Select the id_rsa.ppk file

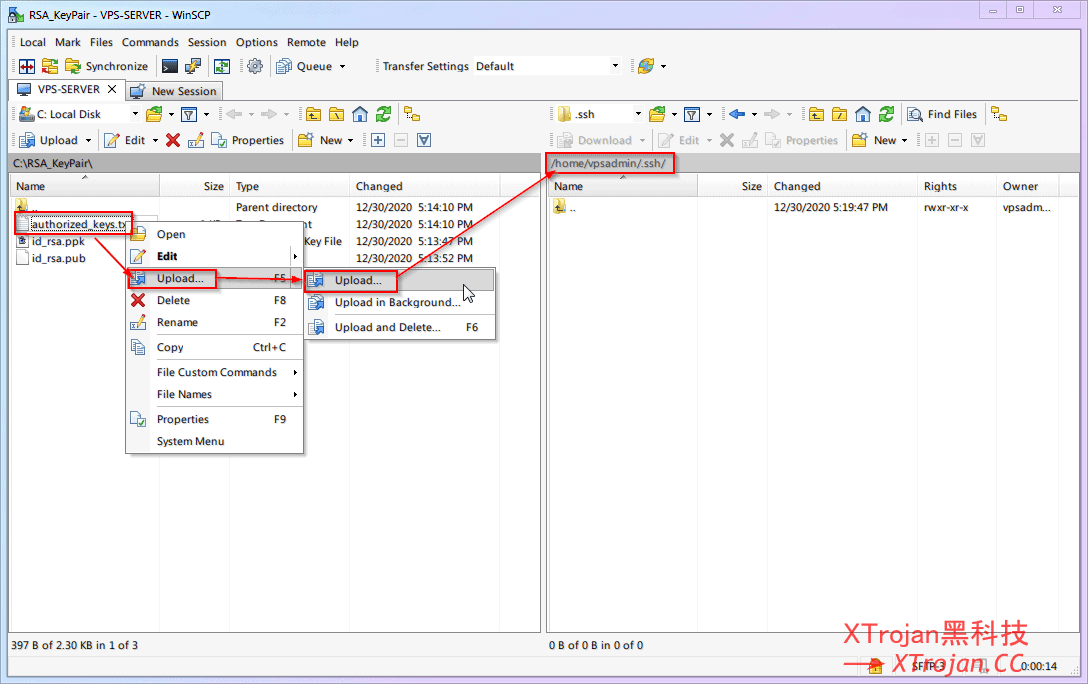[58, 241]
